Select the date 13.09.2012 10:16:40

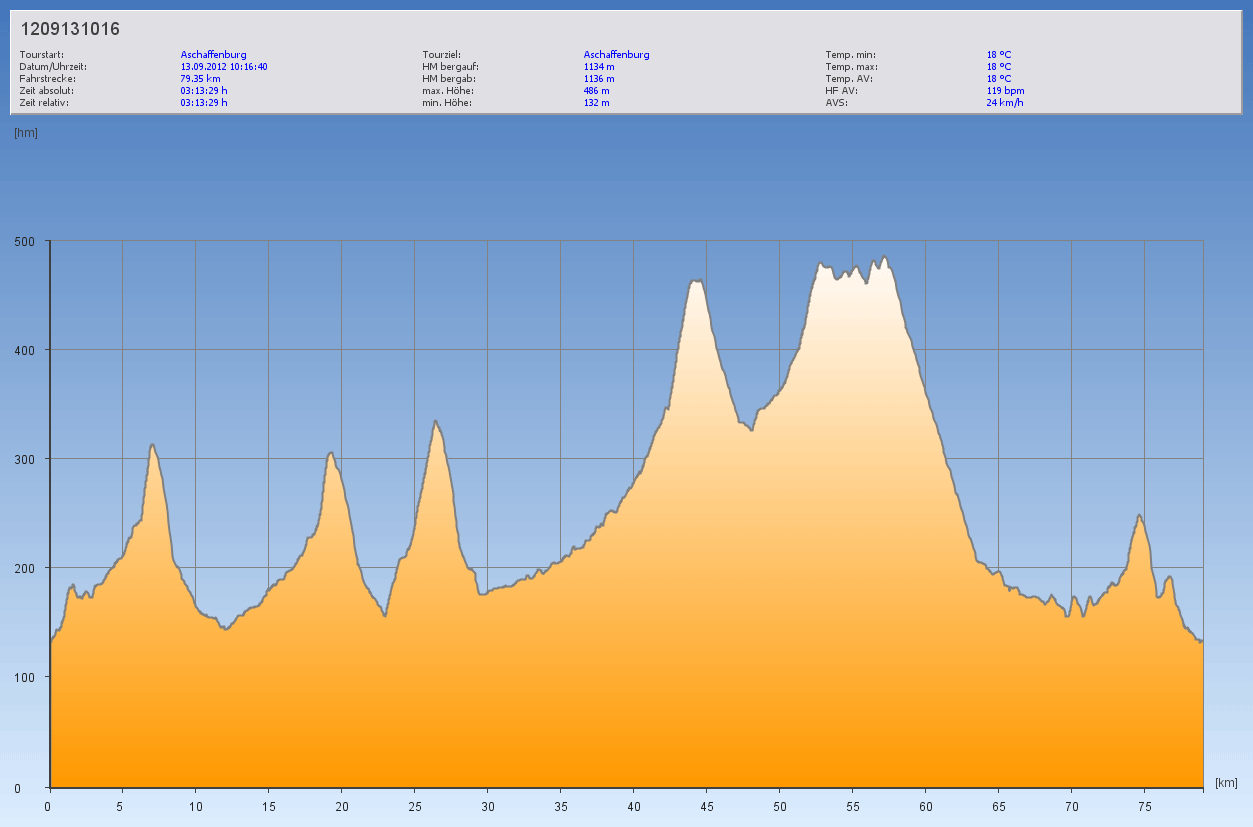[224, 66]
